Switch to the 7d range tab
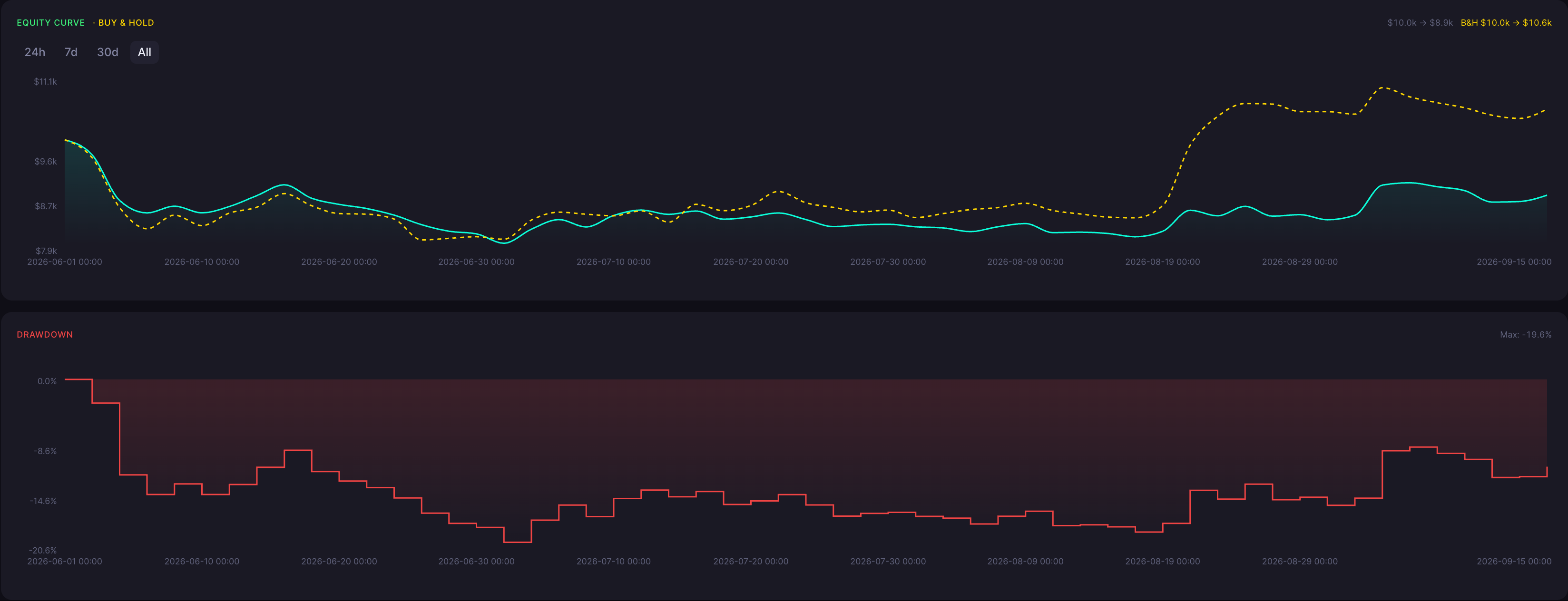This screenshot has width=1568, height=601. [x=70, y=52]
